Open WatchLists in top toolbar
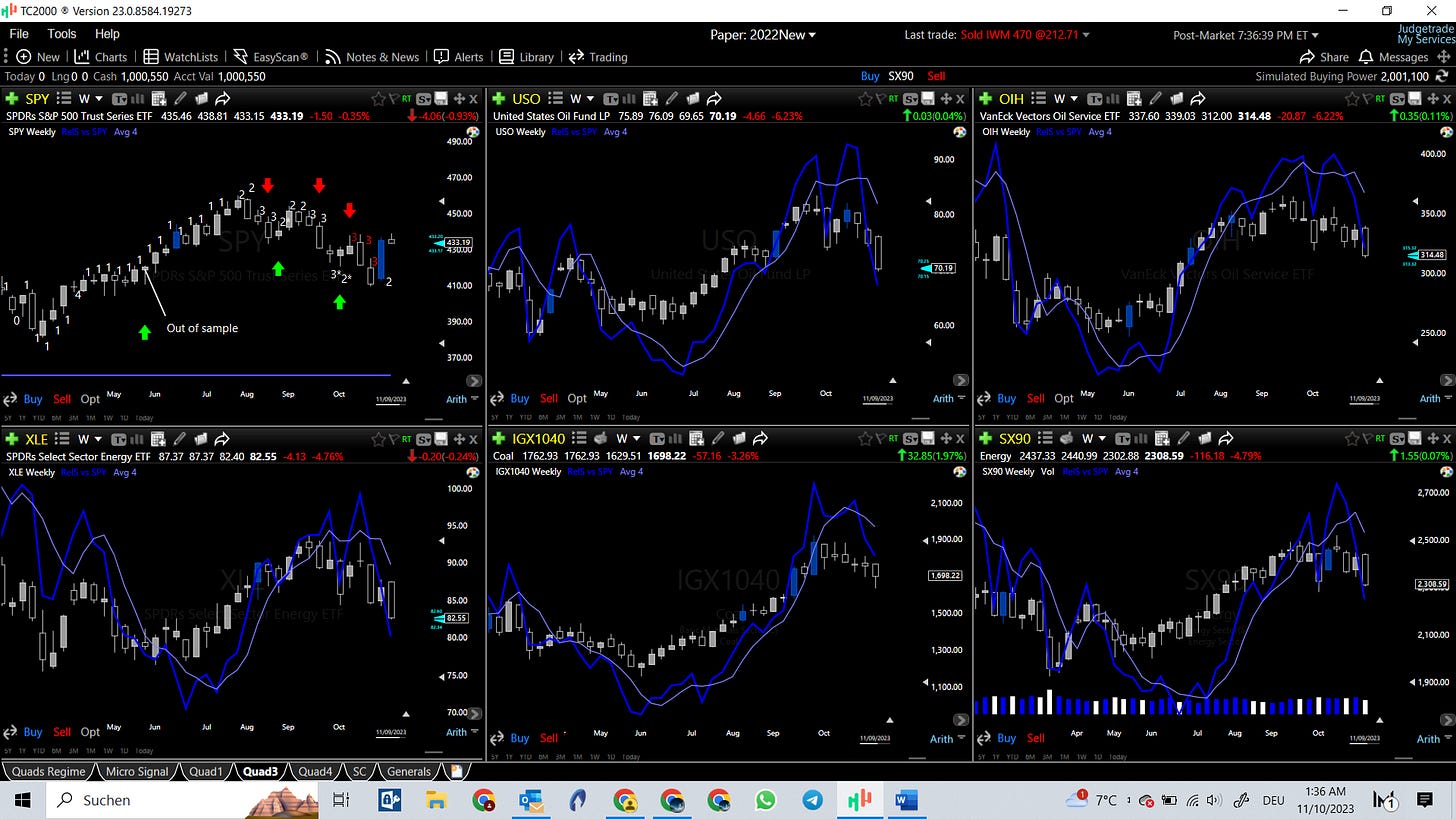Viewport: 1456px width, 819px height. (181, 57)
